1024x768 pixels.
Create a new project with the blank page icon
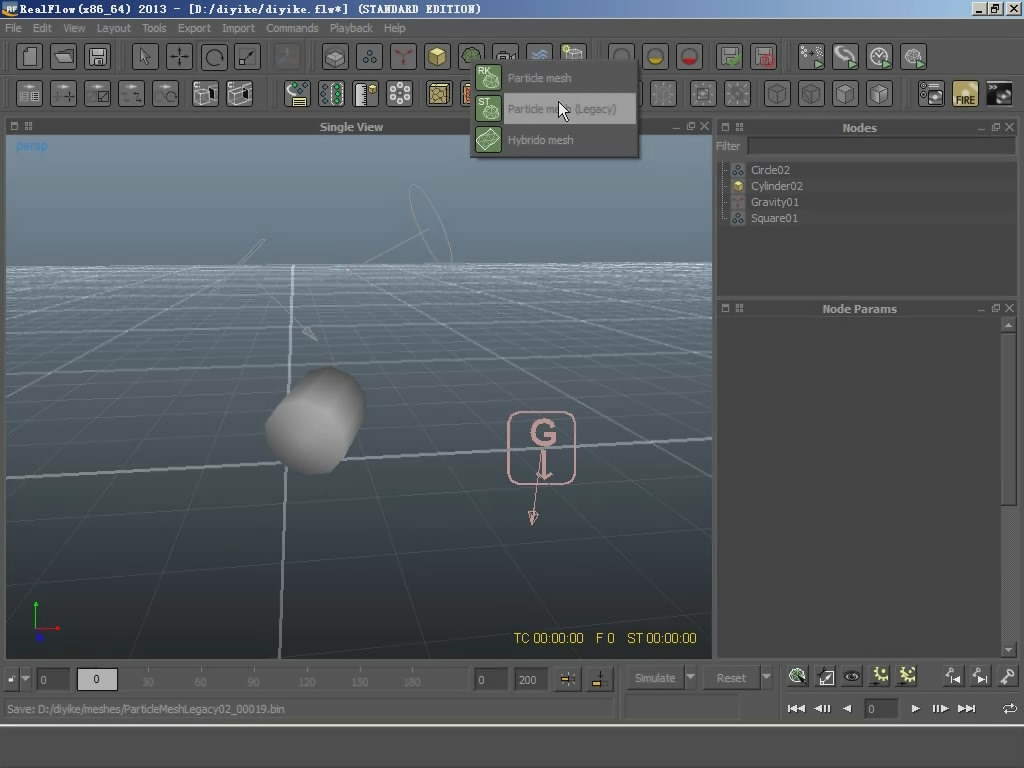(x=29, y=57)
